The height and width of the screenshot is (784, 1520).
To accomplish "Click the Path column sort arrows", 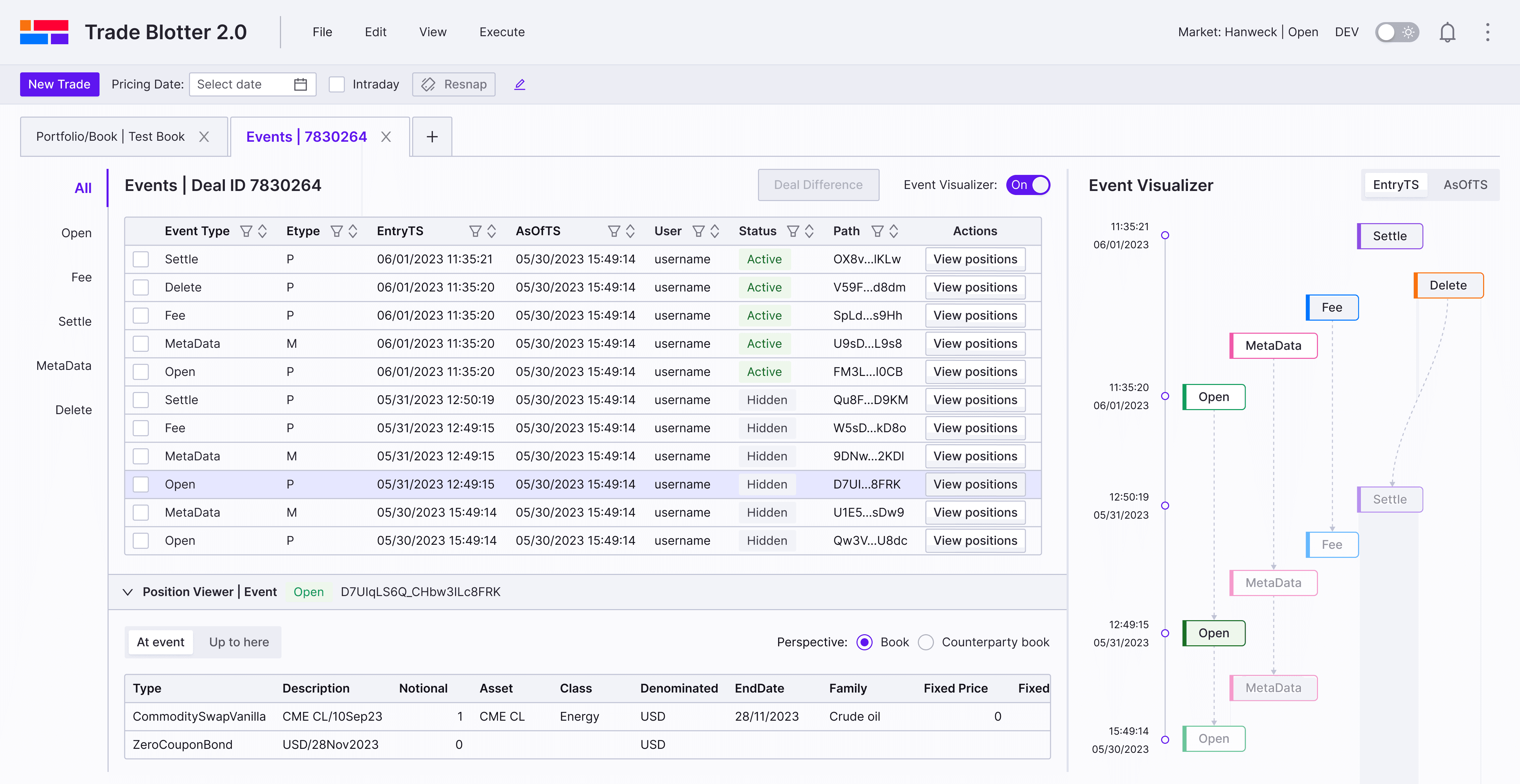I will tap(893, 231).
